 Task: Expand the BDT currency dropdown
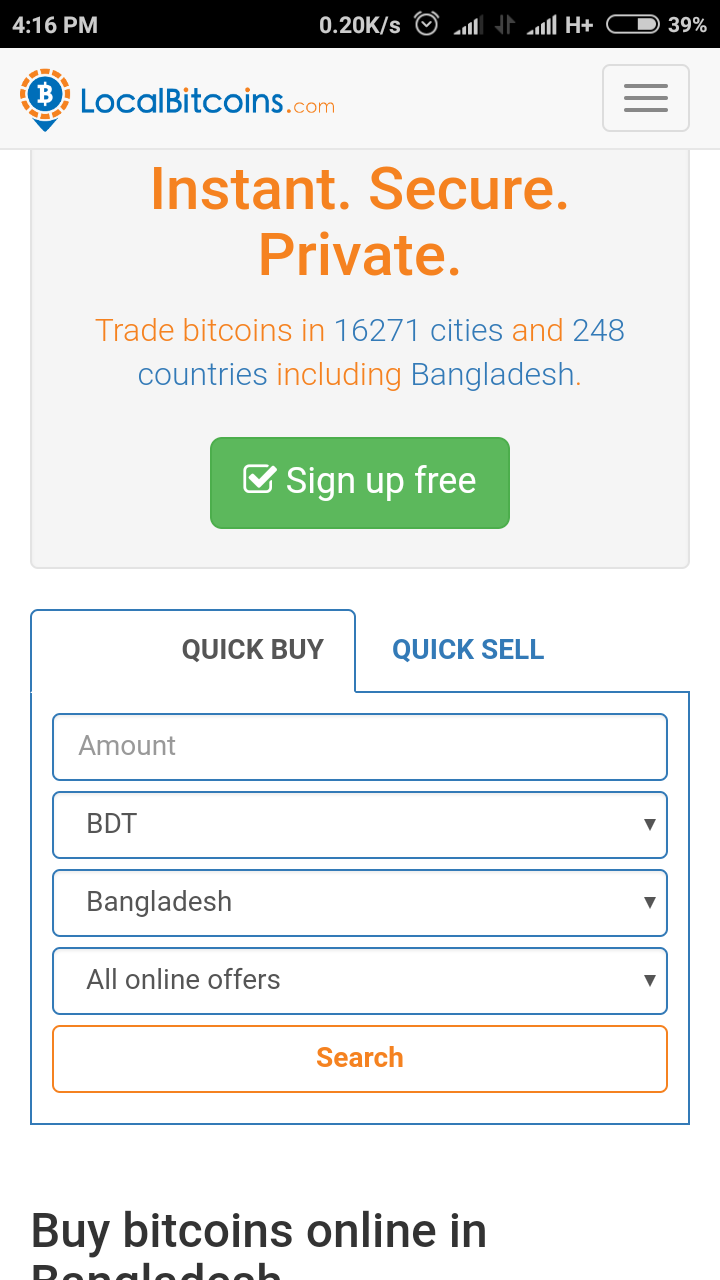coord(360,825)
